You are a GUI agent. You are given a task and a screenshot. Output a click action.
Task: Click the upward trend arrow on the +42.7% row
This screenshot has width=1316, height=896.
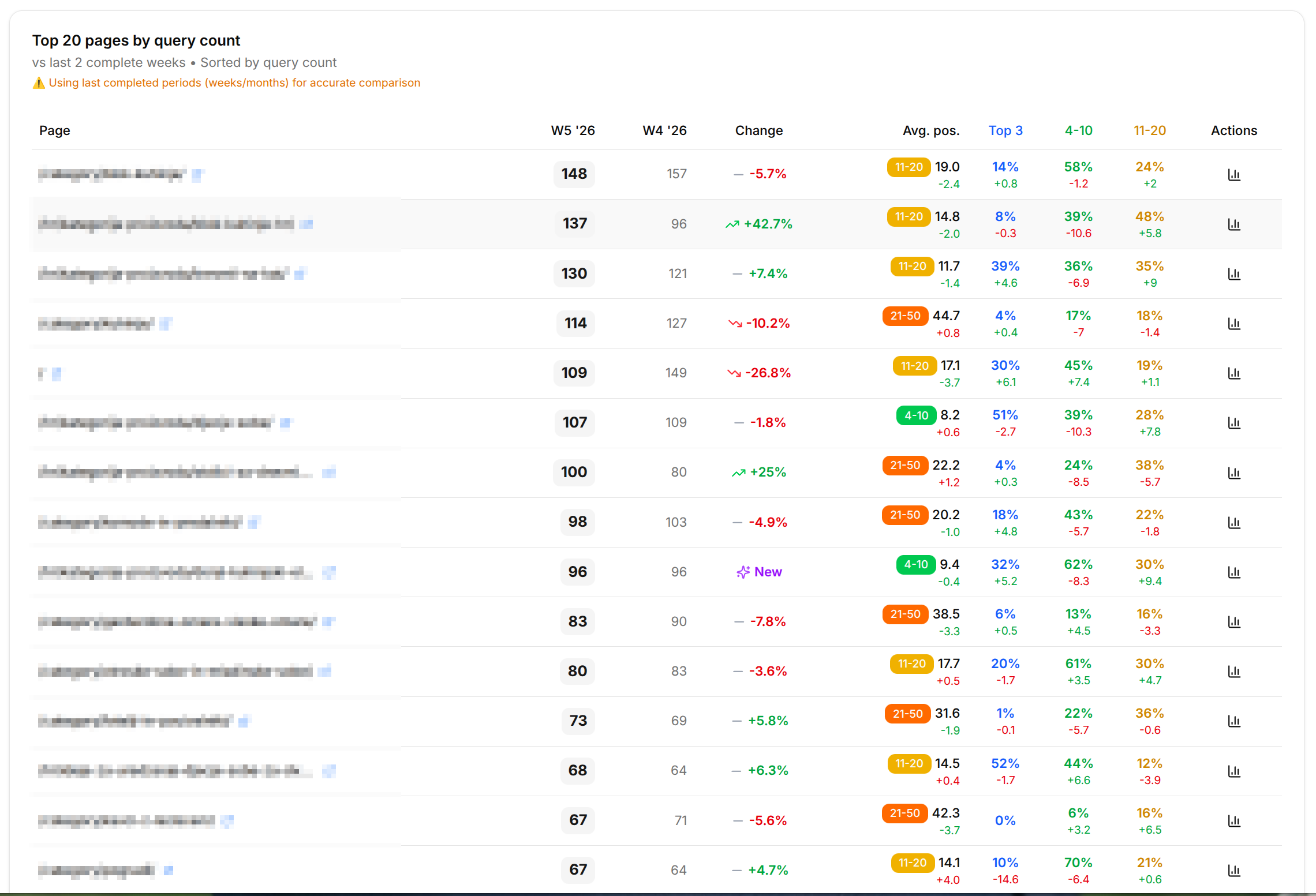[732, 223]
